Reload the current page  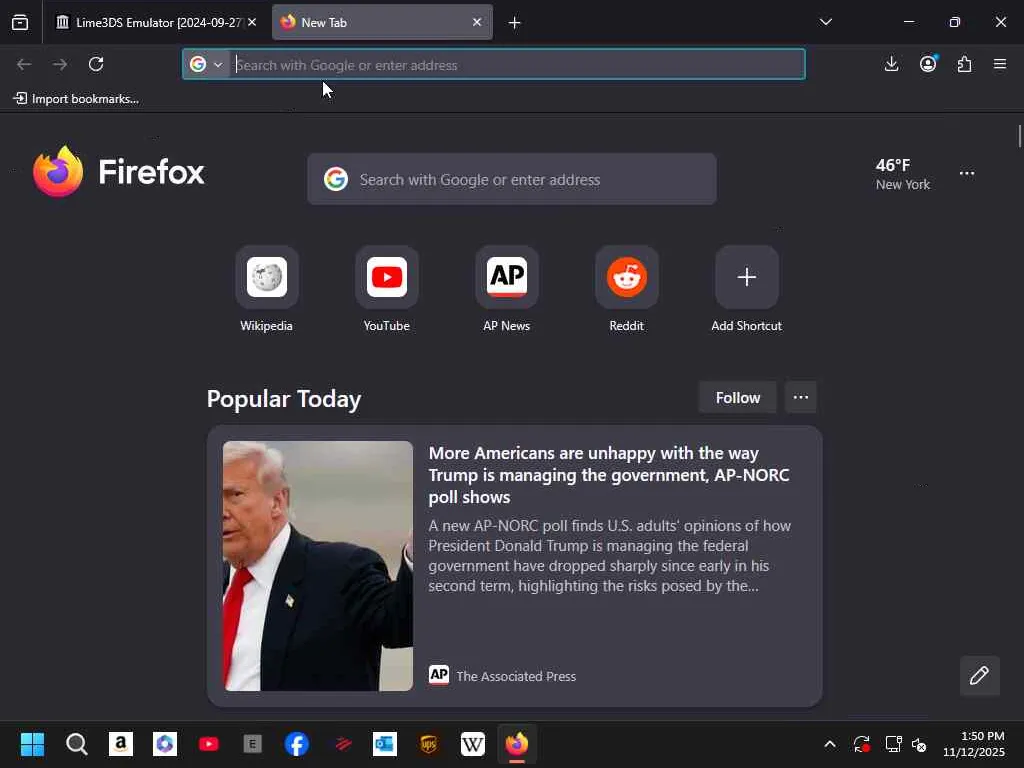tap(96, 64)
